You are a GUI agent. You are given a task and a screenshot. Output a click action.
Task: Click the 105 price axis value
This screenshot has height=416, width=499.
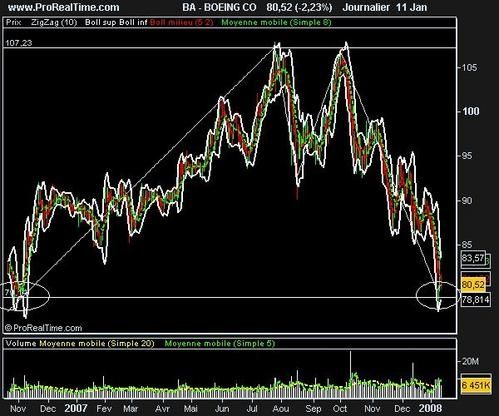tap(469, 68)
